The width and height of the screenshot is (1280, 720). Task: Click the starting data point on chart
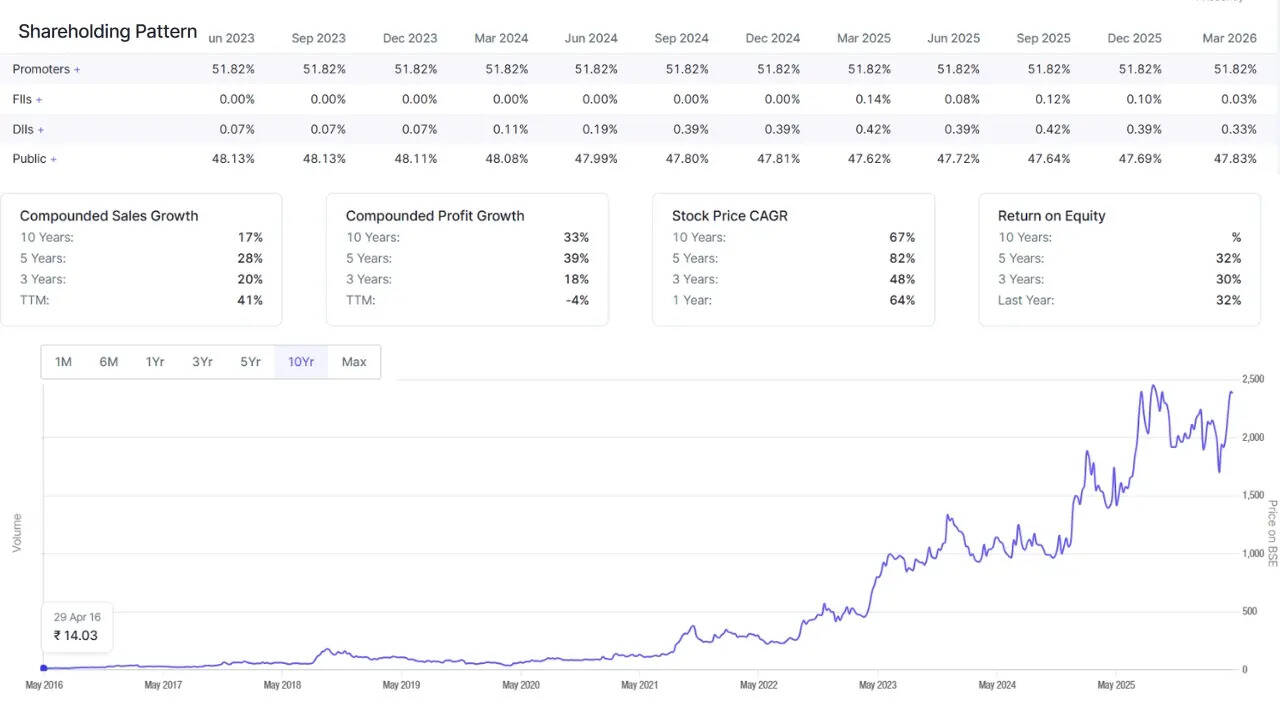(43, 668)
